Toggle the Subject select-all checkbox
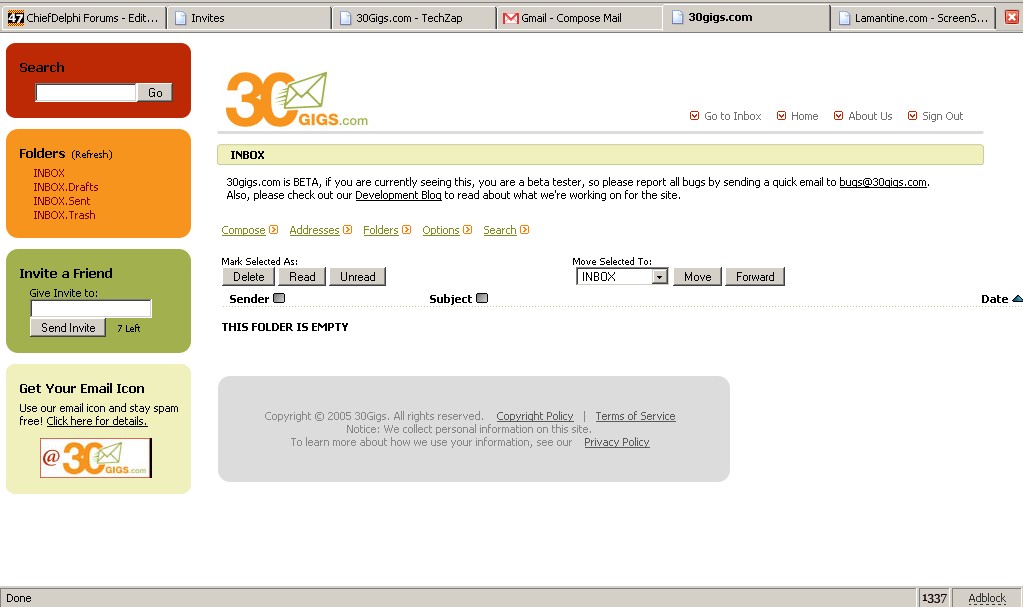1023x607 pixels. pyautogui.click(x=482, y=298)
